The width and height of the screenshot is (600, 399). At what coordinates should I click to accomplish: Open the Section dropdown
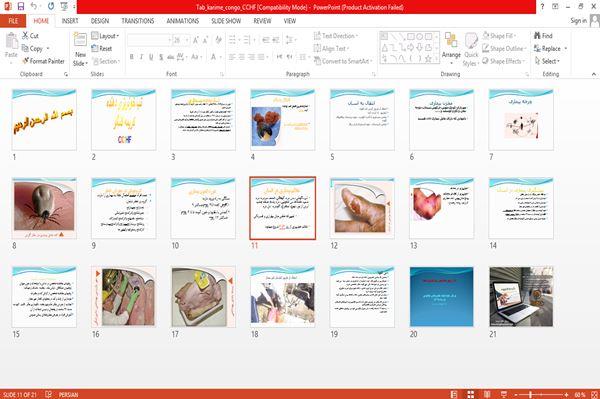106,61
